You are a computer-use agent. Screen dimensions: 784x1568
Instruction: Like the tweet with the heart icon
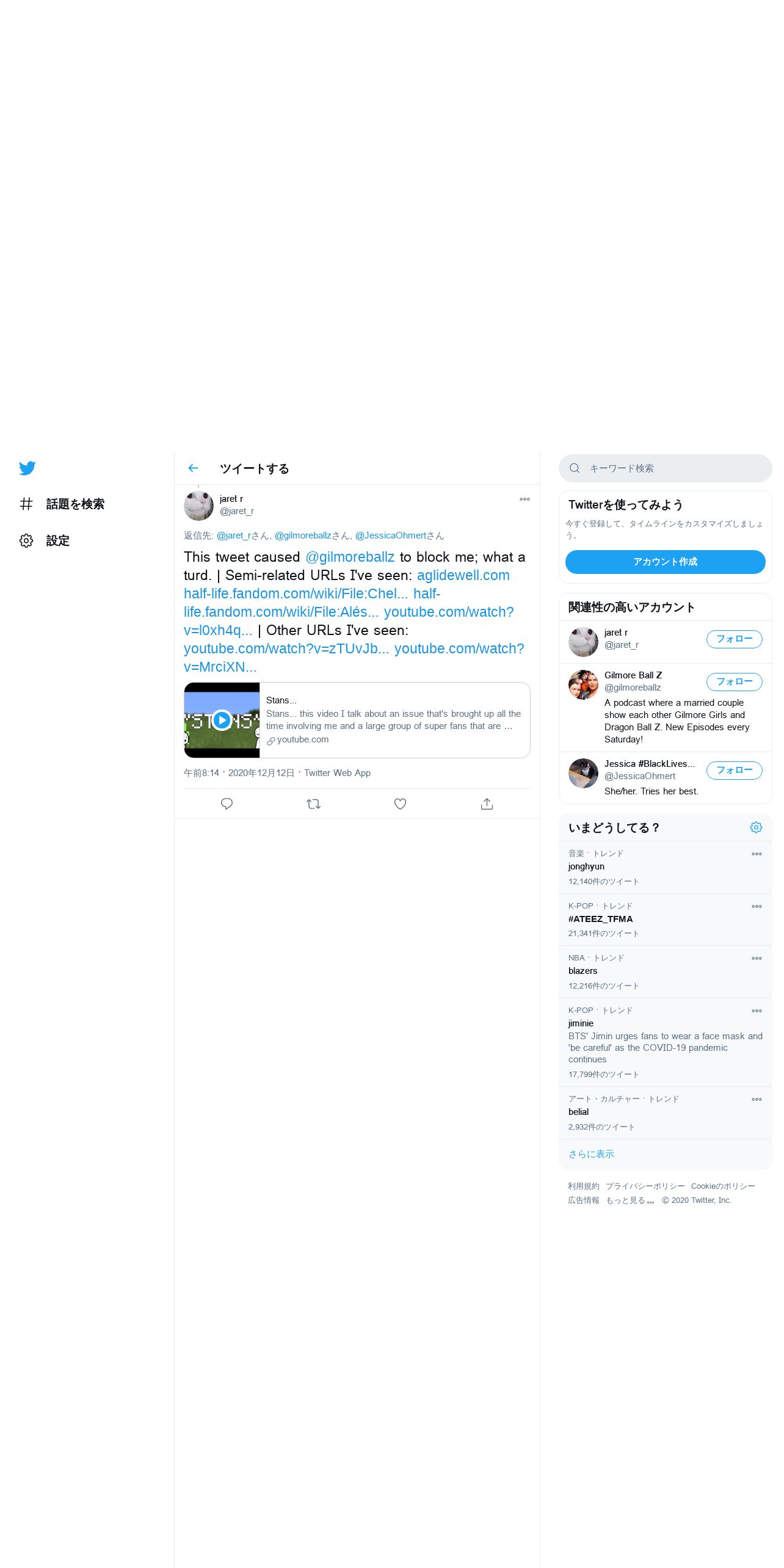[x=400, y=804]
